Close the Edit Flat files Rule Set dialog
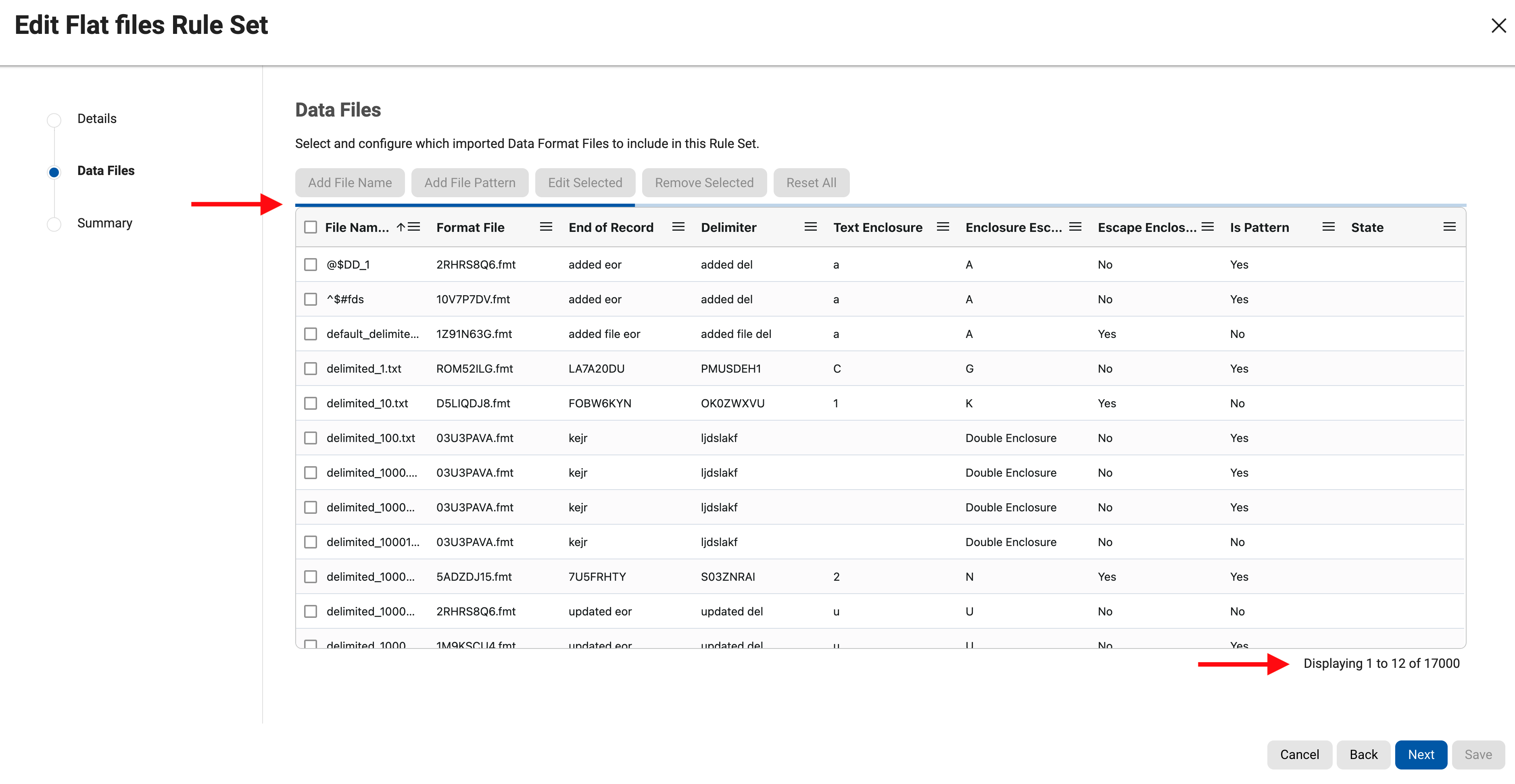 pyautogui.click(x=1498, y=25)
